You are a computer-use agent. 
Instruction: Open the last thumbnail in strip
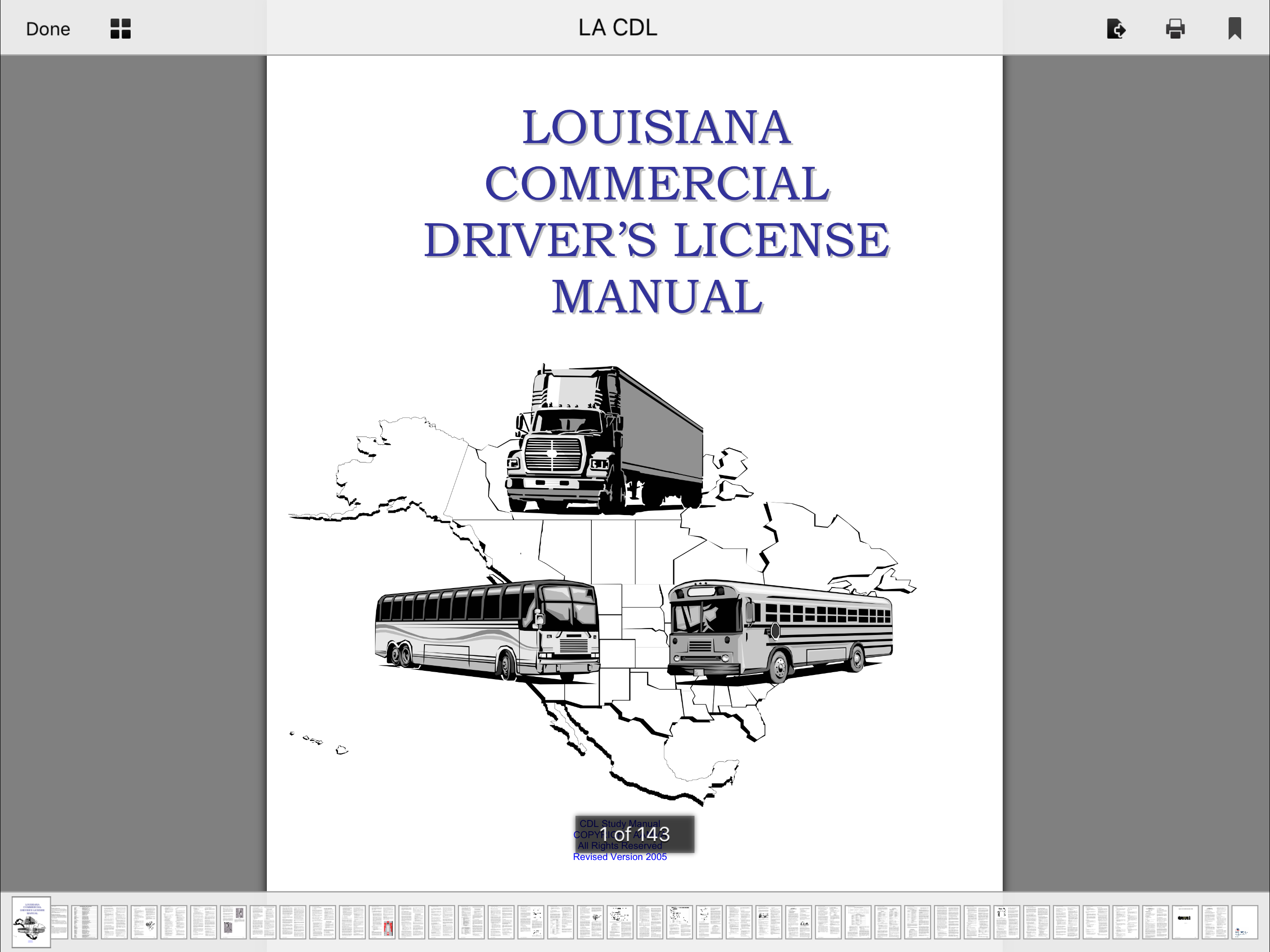pyautogui.click(x=1244, y=922)
